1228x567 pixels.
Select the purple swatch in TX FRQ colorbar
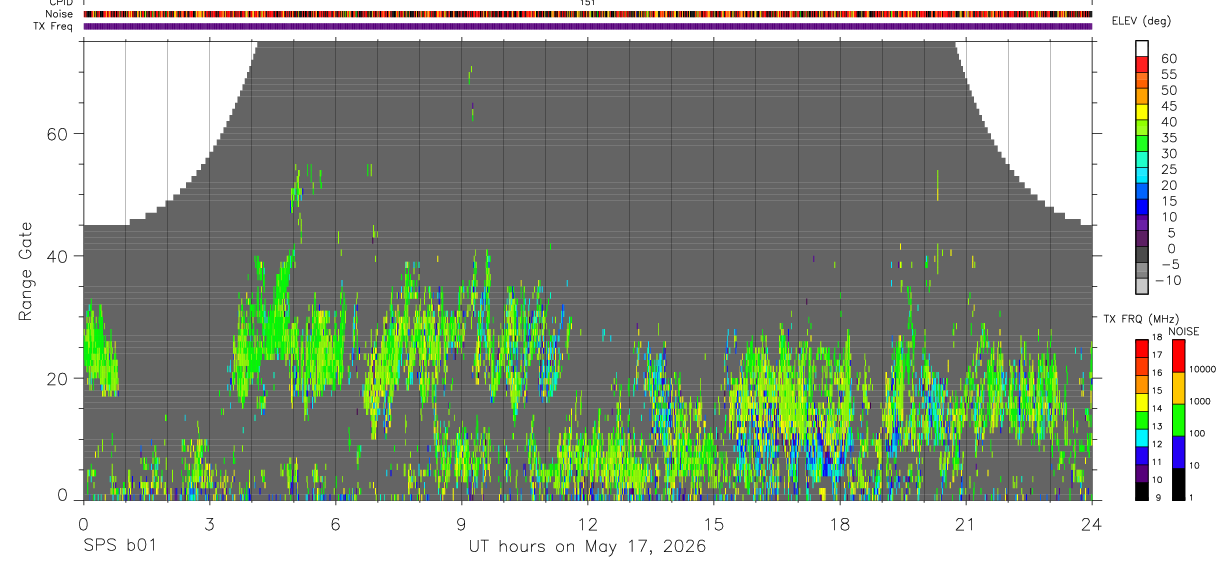pyautogui.click(x=1142, y=474)
